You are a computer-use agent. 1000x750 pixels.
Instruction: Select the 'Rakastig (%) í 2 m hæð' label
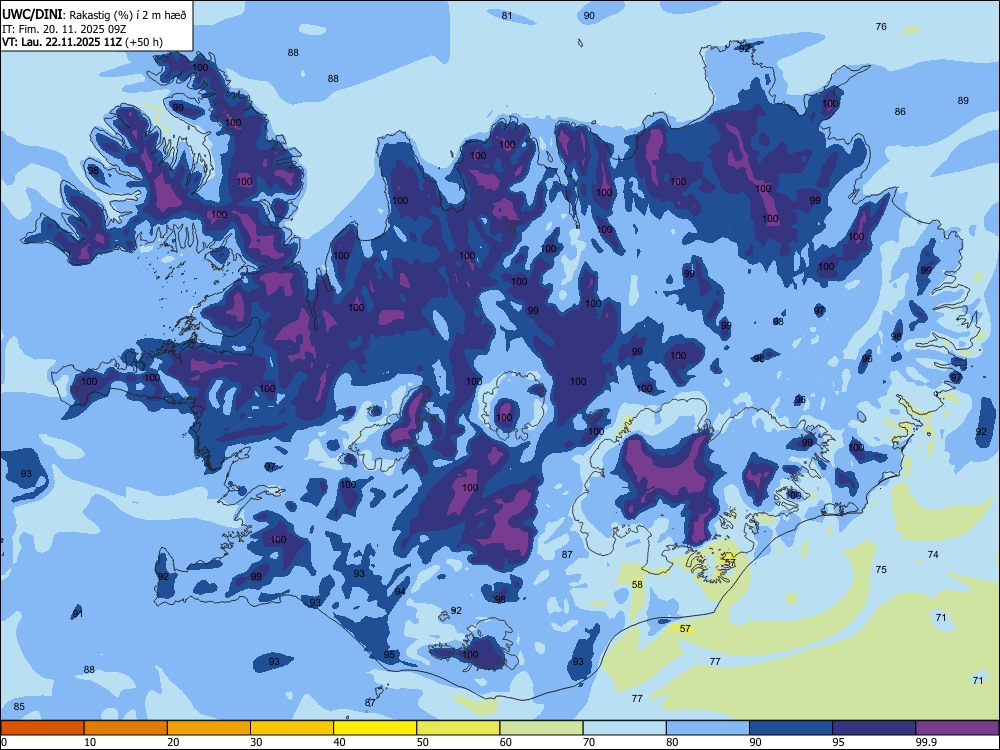[128, 15]
